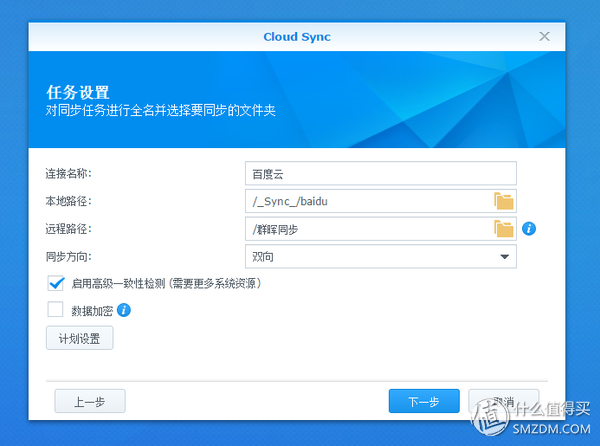Image resolution: width=600 pixels, height=446 pixels.
Task: Click 连接名称 label
Action: [x=68, y=174]
